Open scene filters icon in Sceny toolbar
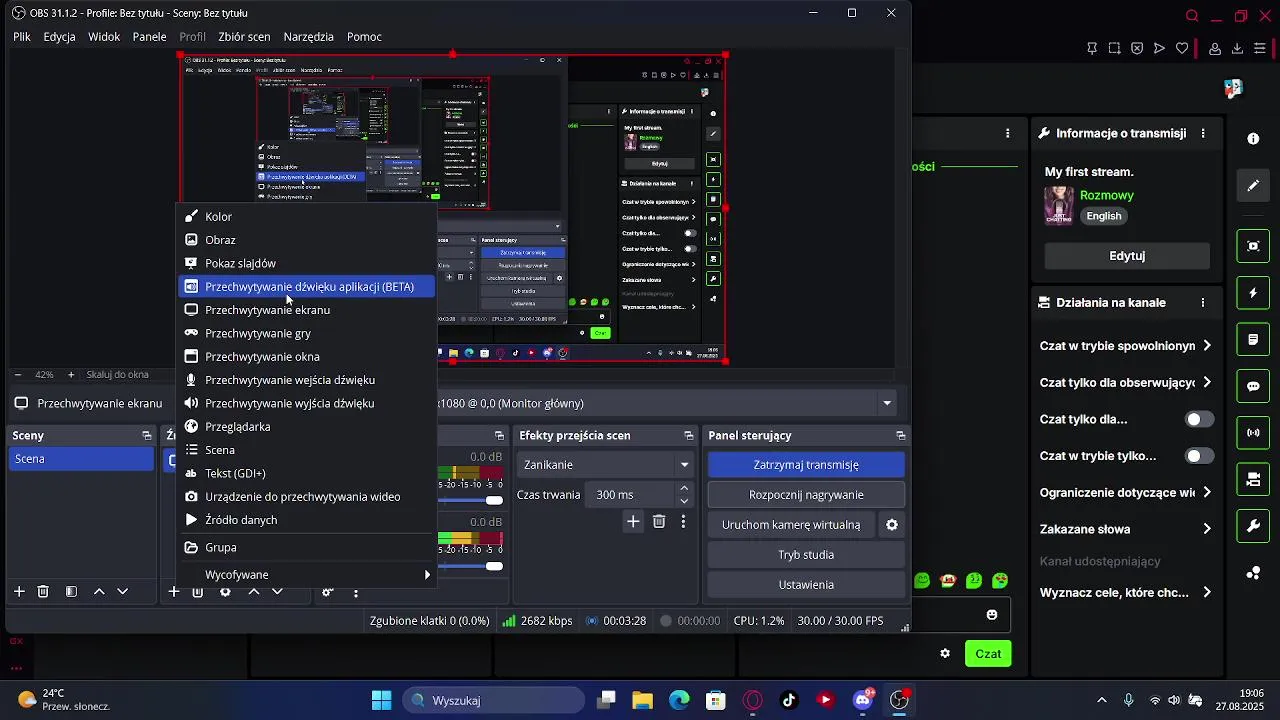 pos(71,592)
